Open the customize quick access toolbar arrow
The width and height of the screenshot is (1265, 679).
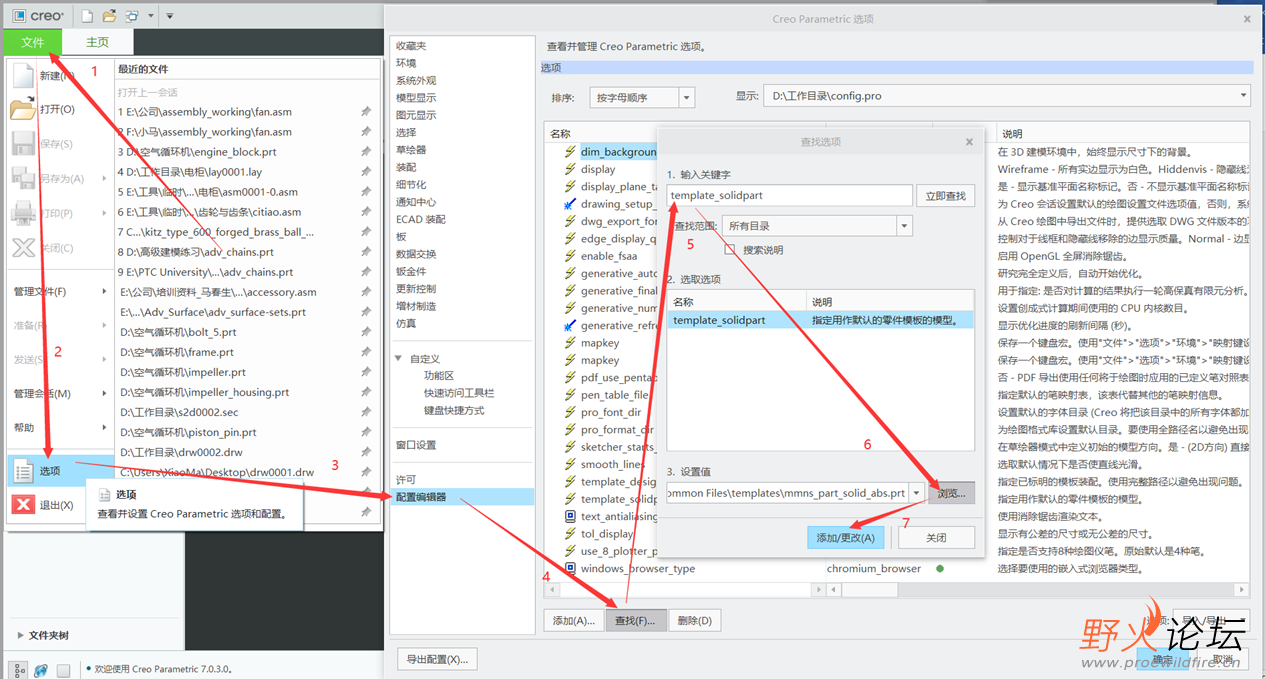click(170, 16)
